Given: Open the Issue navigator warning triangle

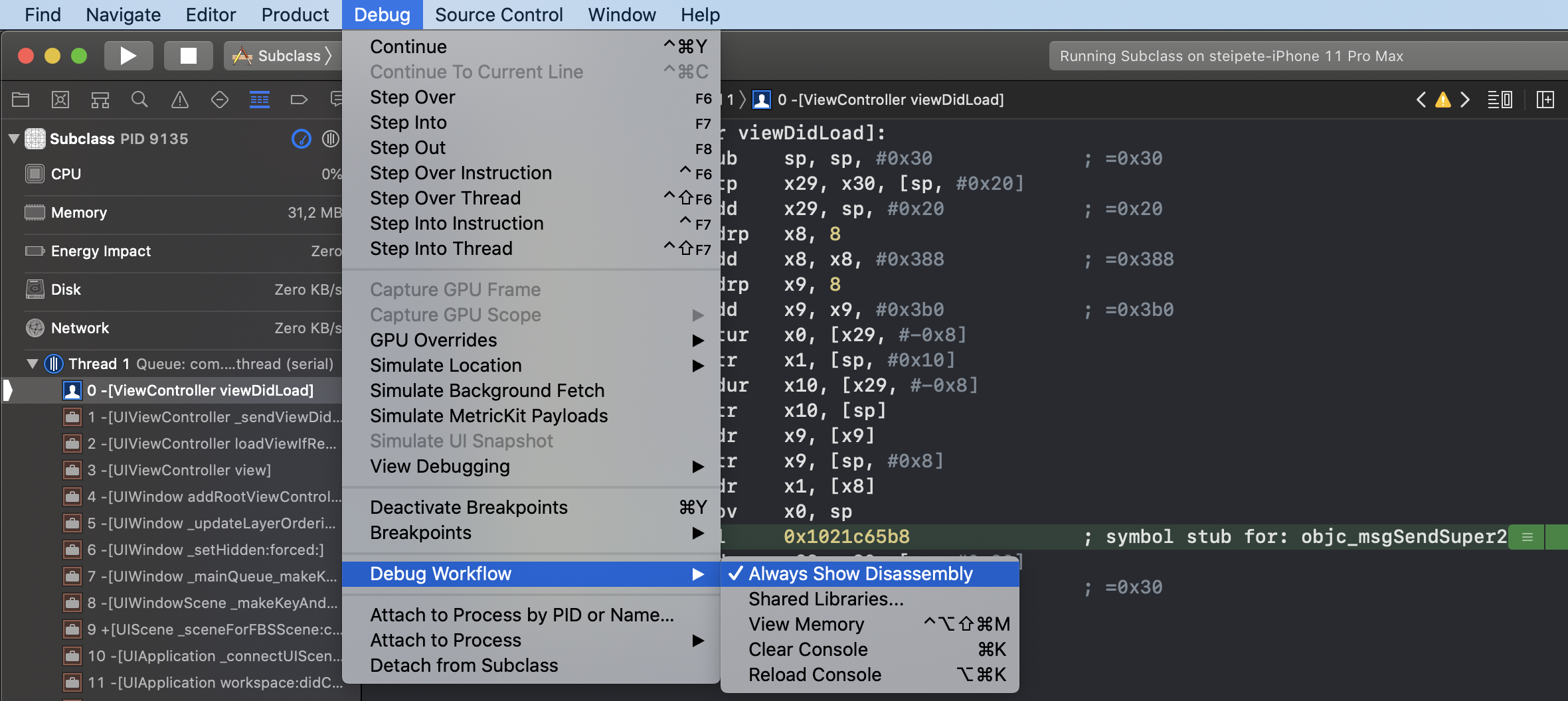Looking at the screenshot, I should (179, 100).
